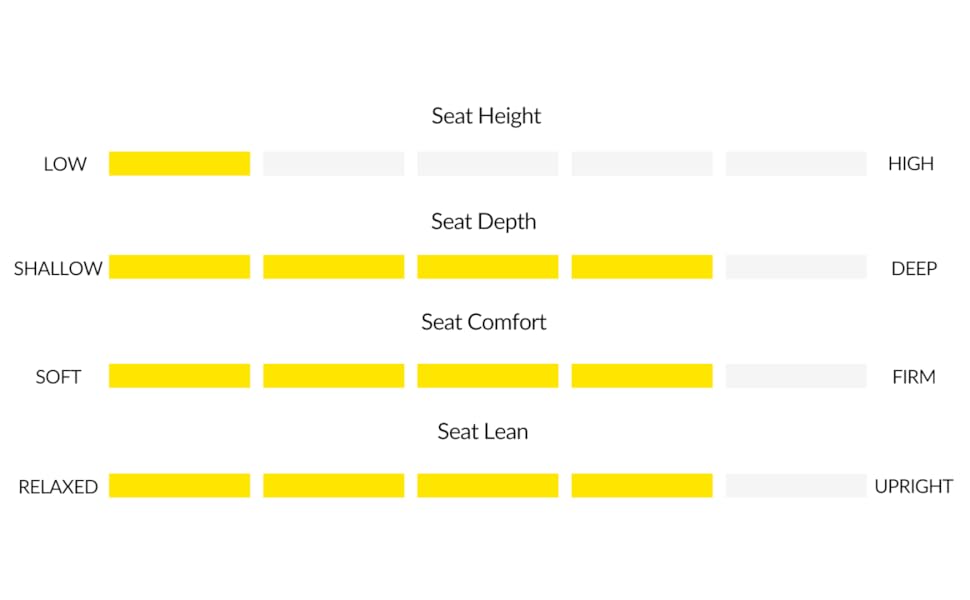Viewport: 970px width, 600px height.
Task: Click the fourth yellow Seat Depth segment
Action: coord(642,267)
